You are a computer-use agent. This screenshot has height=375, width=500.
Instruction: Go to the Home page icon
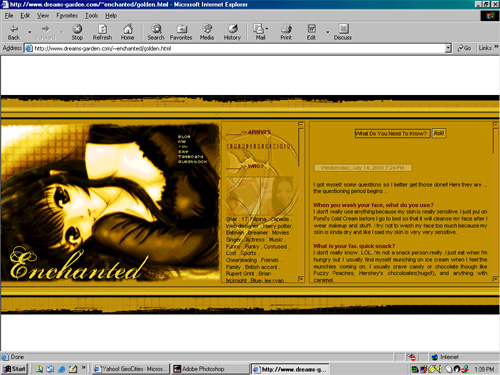point(127,29)
